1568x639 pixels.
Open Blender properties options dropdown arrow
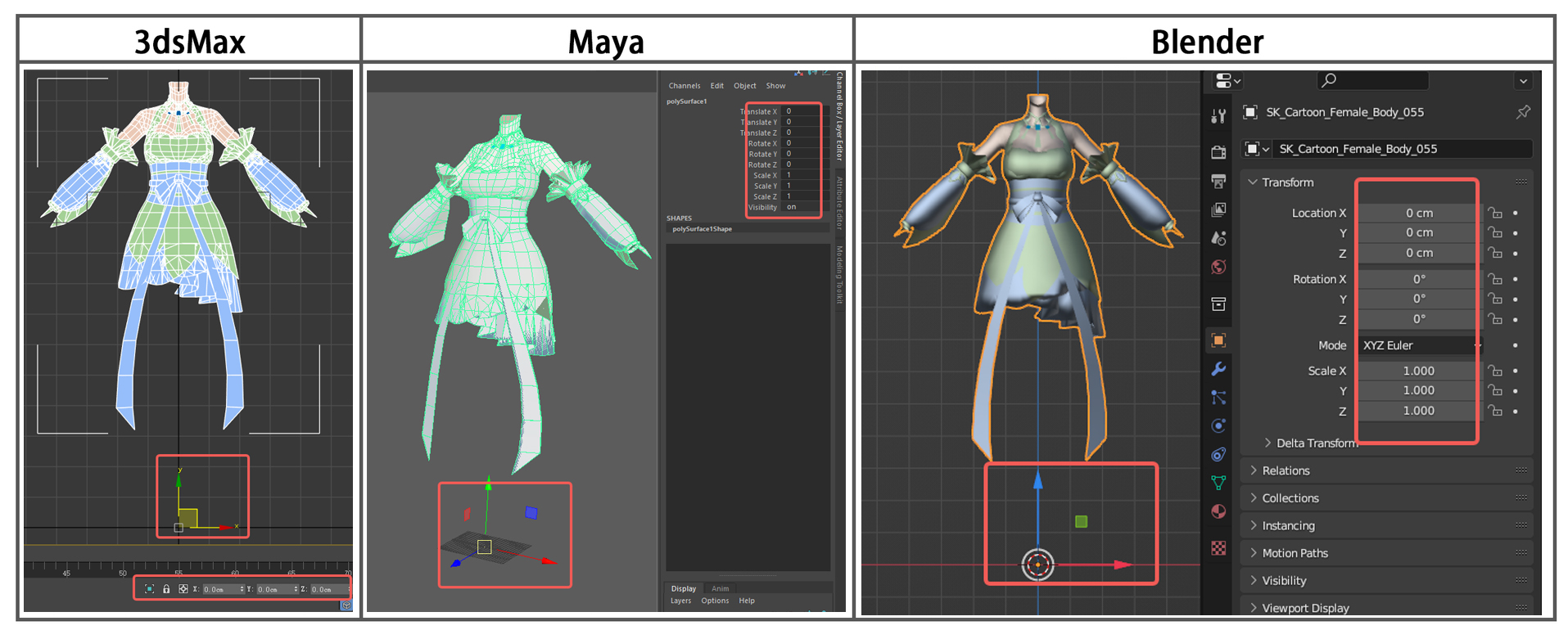[1523, 81]
